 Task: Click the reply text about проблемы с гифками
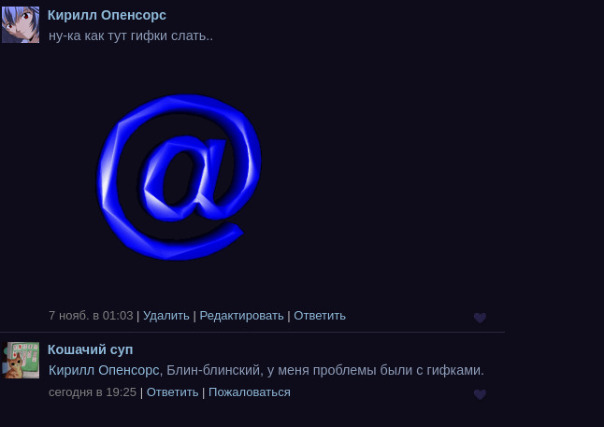[266, 370]
